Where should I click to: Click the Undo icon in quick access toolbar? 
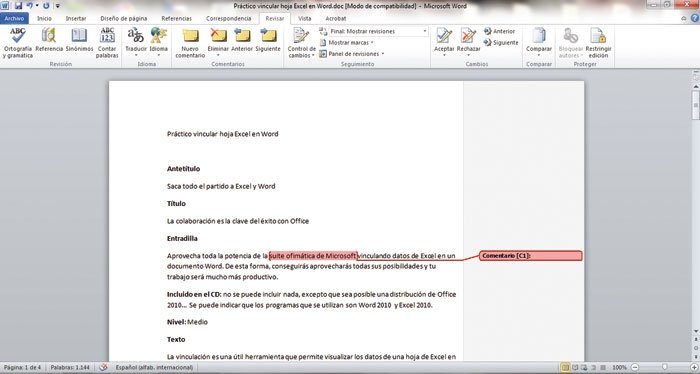tap(29, 6)
